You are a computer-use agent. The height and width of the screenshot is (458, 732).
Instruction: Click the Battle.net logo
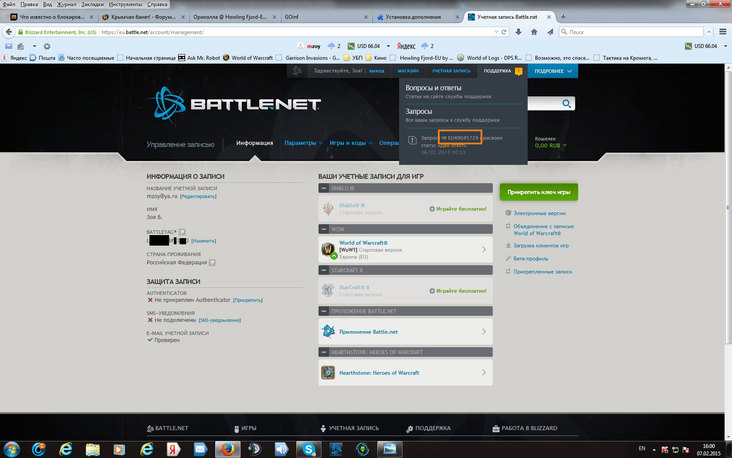237,104
